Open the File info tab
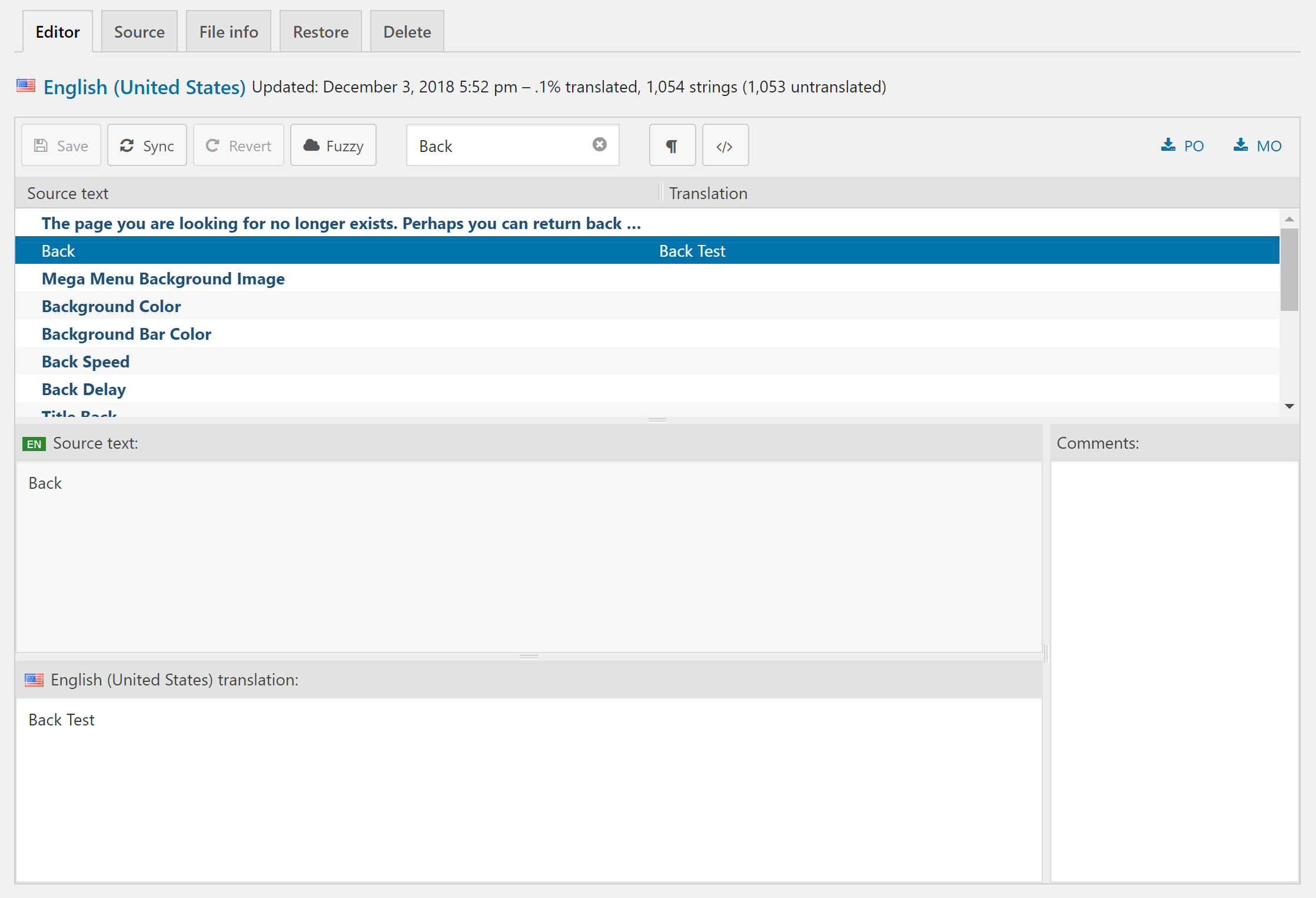 click(x=228, y=32)
